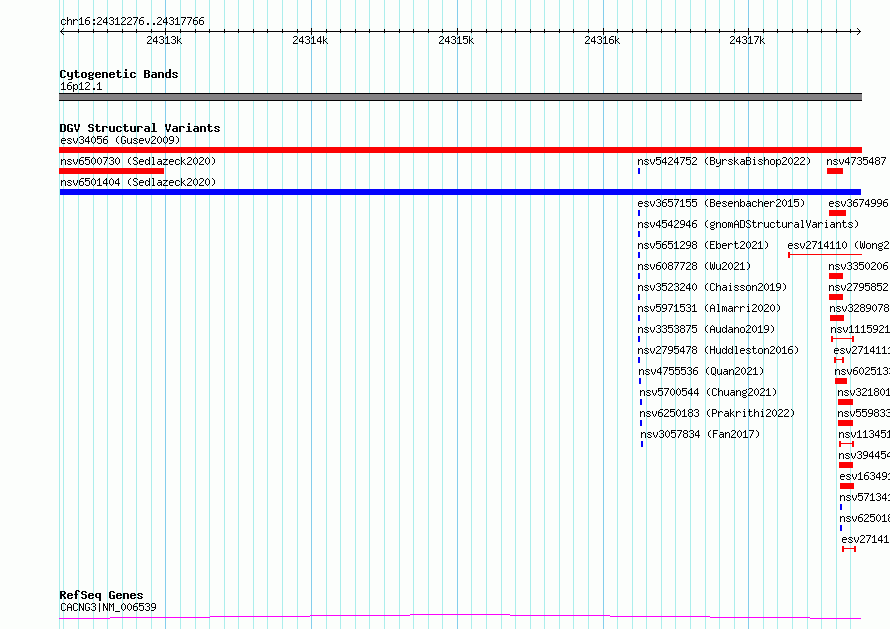Click the gray cytogenetic band bar
The width and height of the screenshot is (890, 629).
click(460, 97)
